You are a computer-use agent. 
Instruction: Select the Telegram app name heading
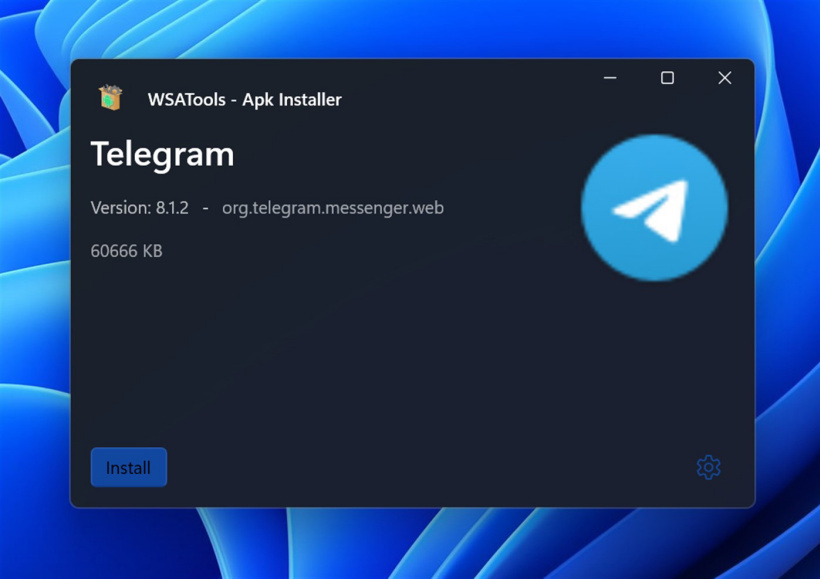coord(163,155)
